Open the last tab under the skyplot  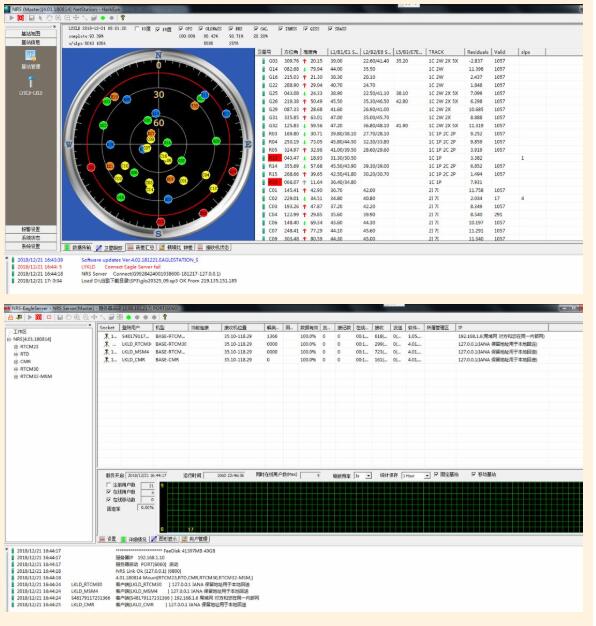tap(214, 248)
